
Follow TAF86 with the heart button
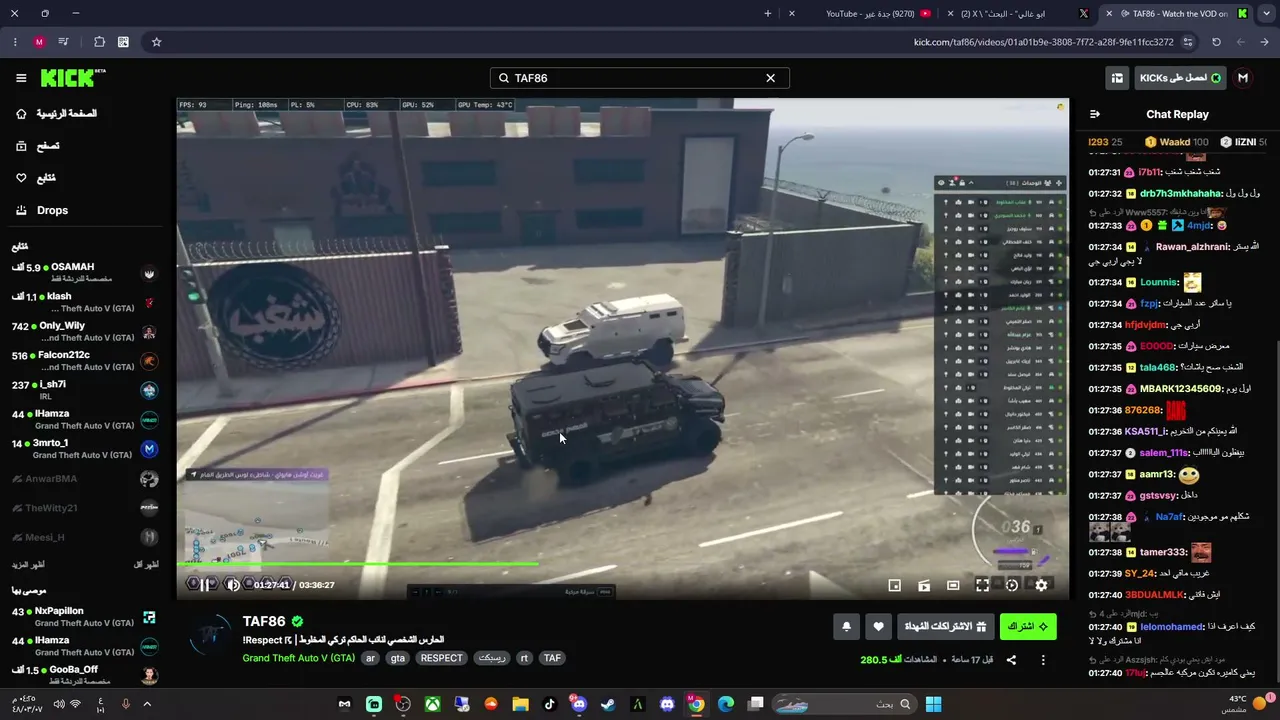(x=878, y=627)
